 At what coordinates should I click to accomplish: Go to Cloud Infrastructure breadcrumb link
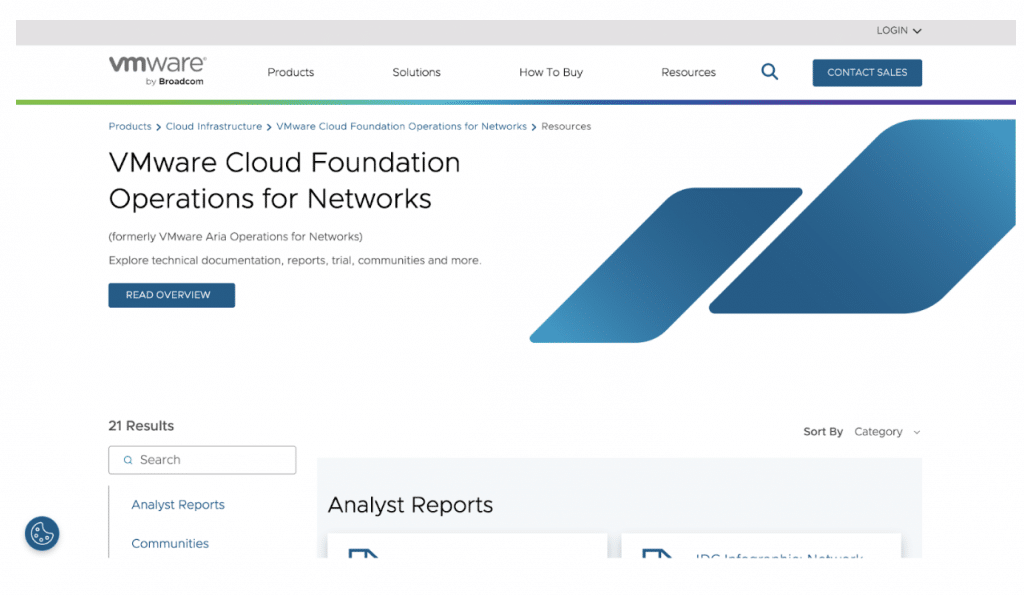coord(214,127)
